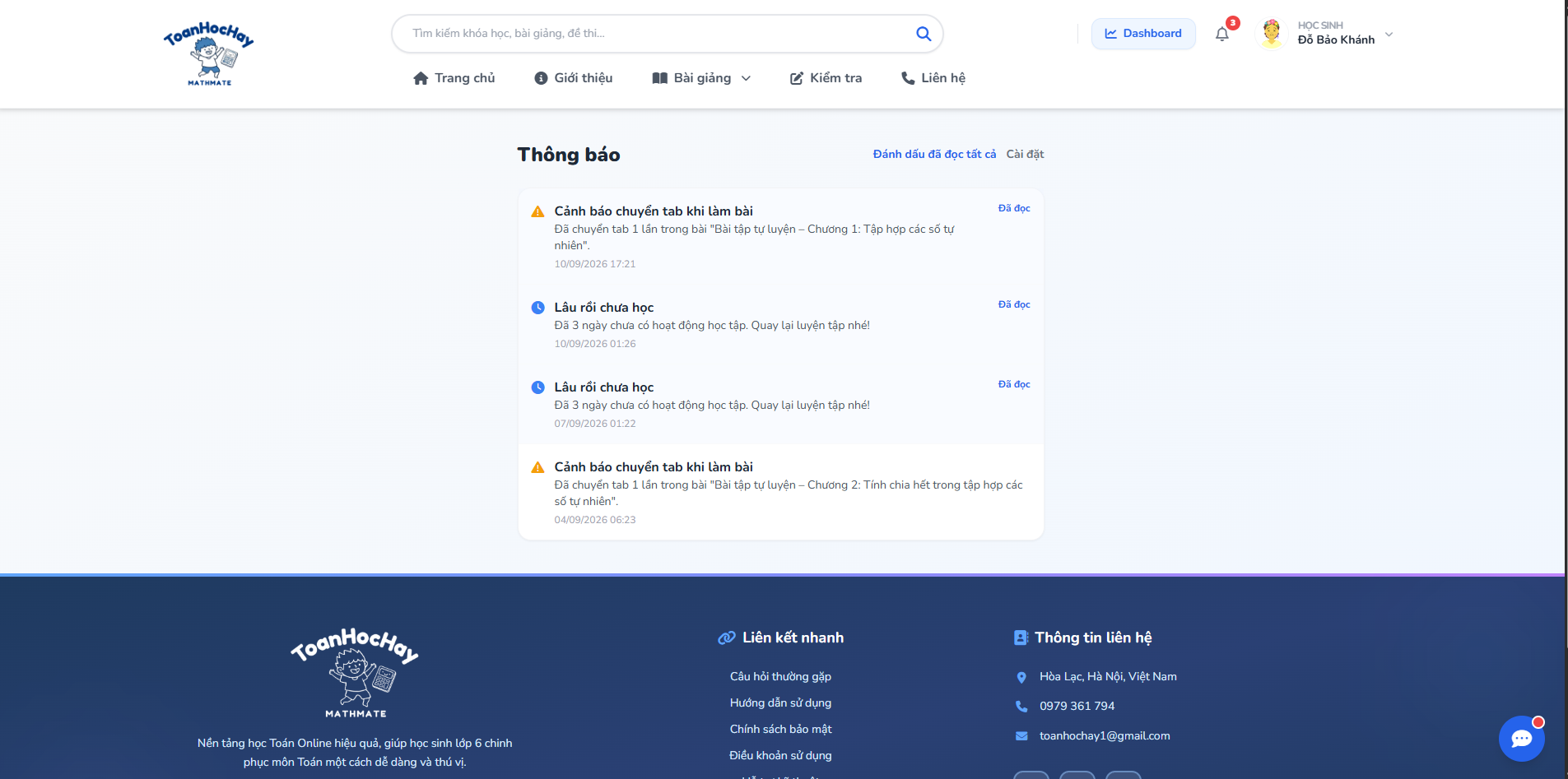Open Điều khoản sử dụng link
The image size is (1568, 779).
780,755
